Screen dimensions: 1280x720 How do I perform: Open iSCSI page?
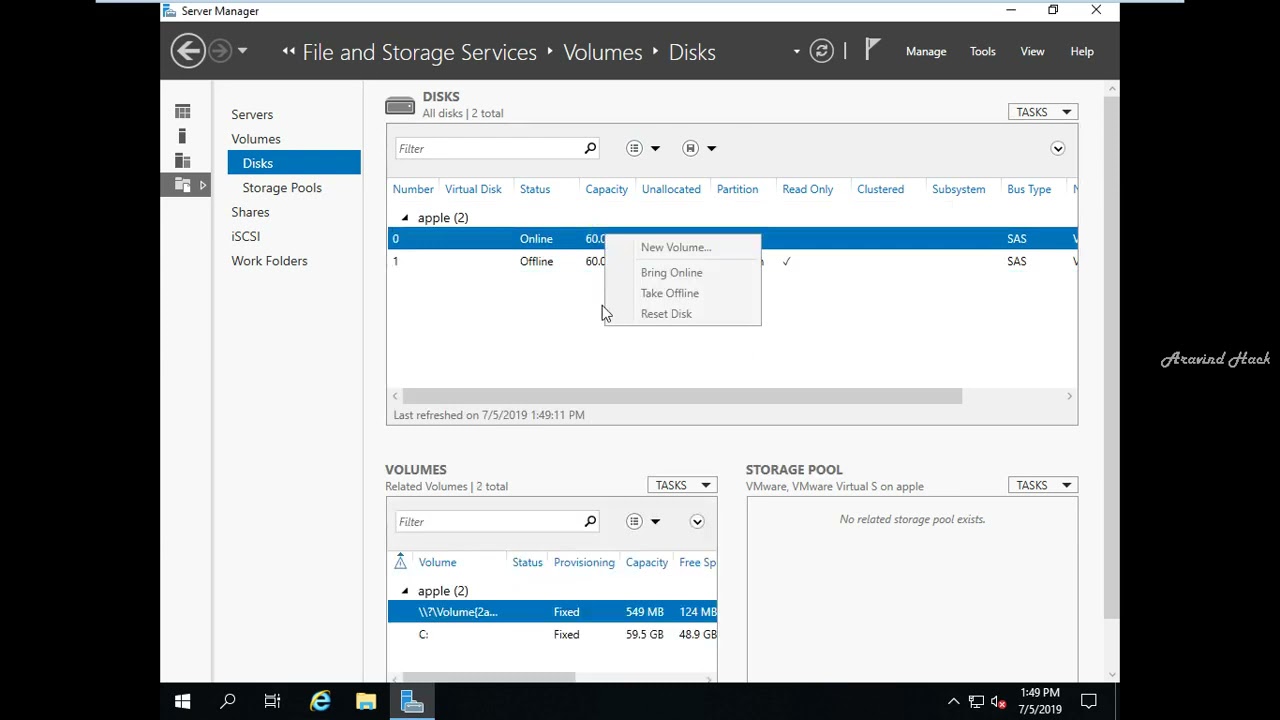pos(245,236)
